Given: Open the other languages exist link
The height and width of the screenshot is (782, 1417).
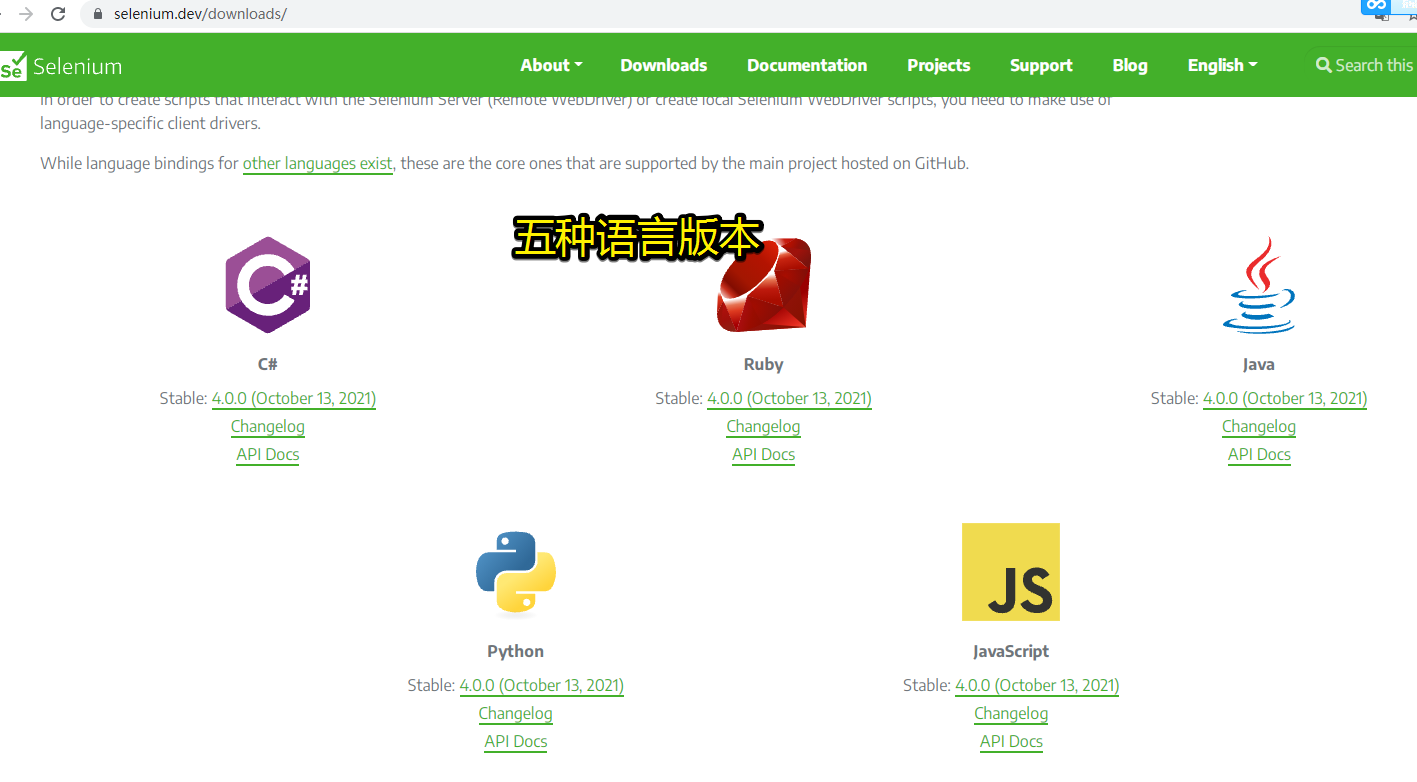Looking at the screenshot, I should pos(317,163).
